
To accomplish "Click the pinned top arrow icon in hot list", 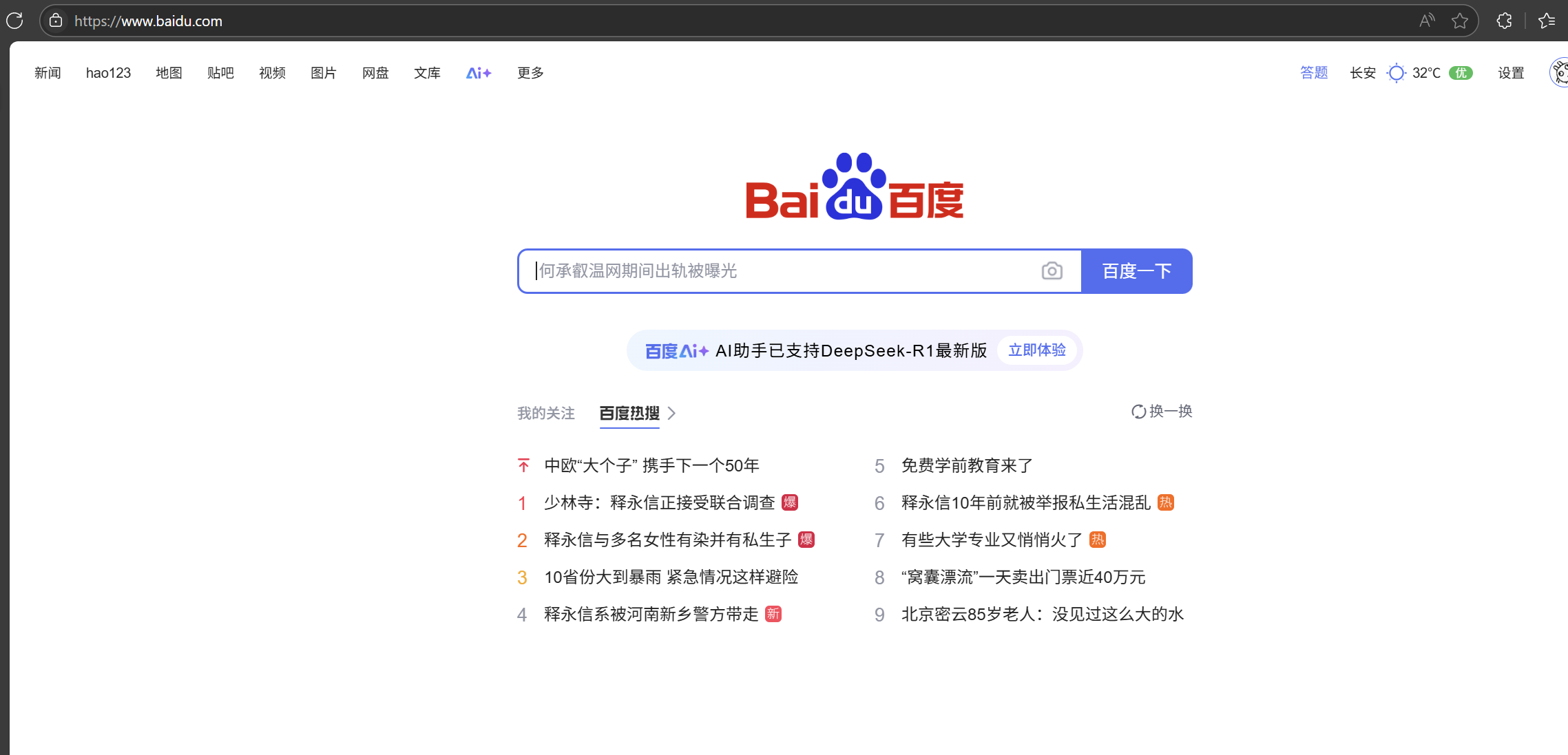I will 523,466.
